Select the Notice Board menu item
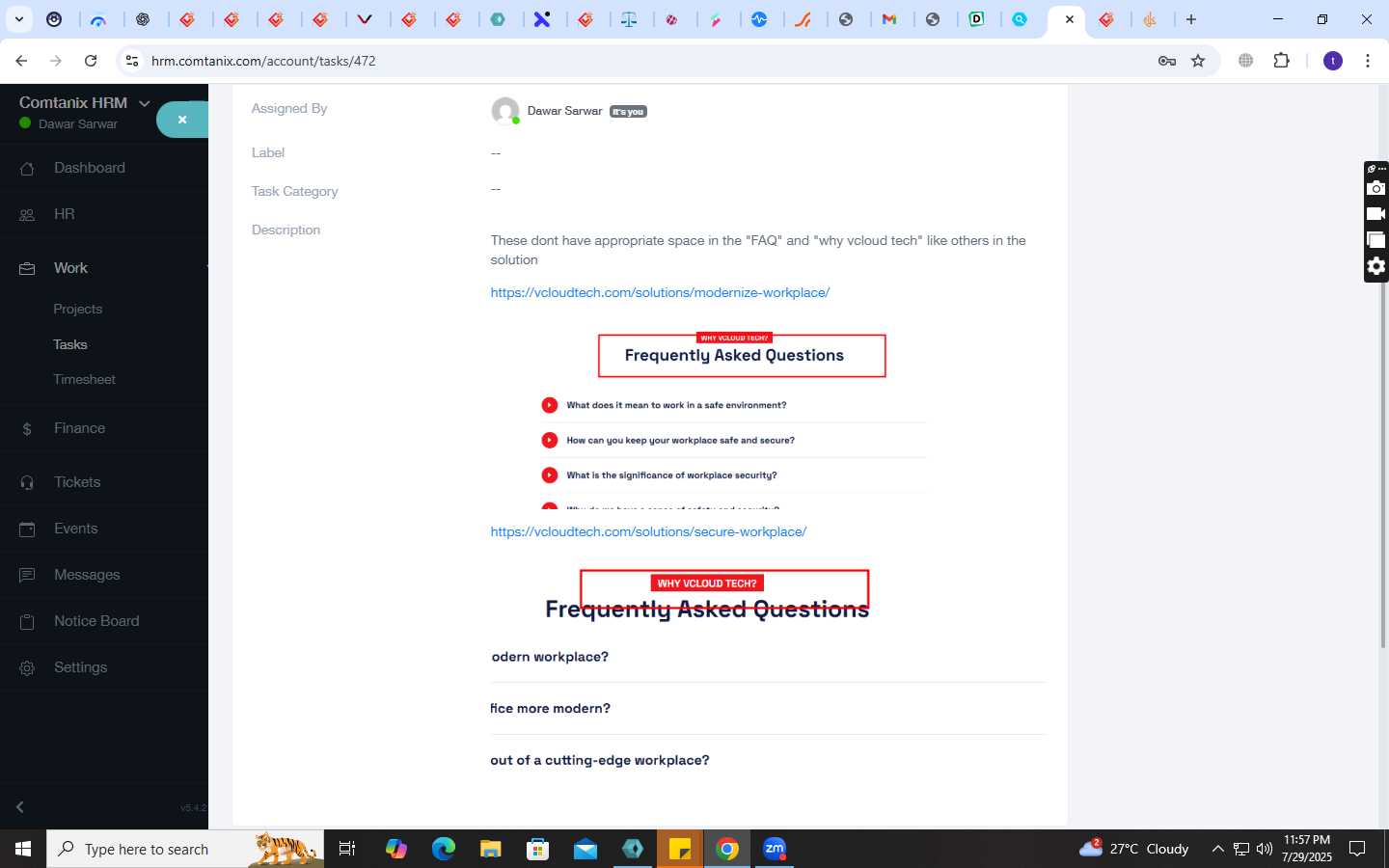This screenshot has height=868, width=1389. pos(96,621)
